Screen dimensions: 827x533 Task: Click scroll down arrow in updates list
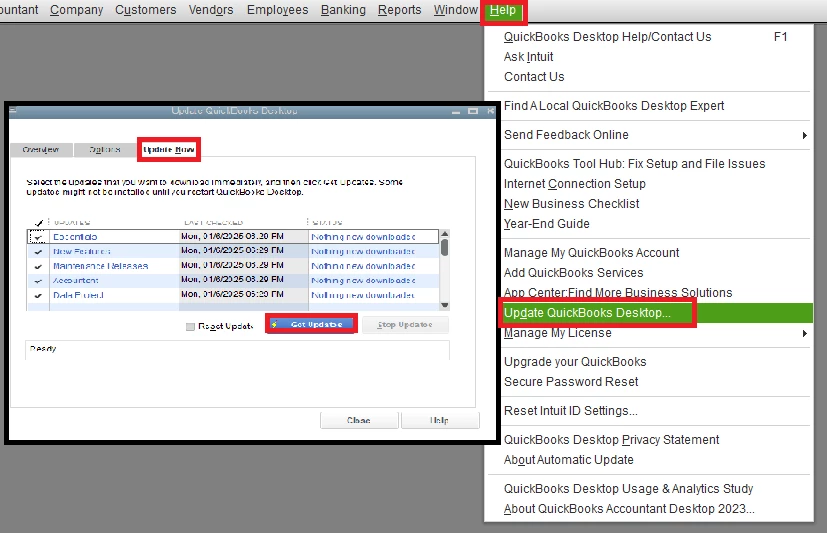[445, 305]
